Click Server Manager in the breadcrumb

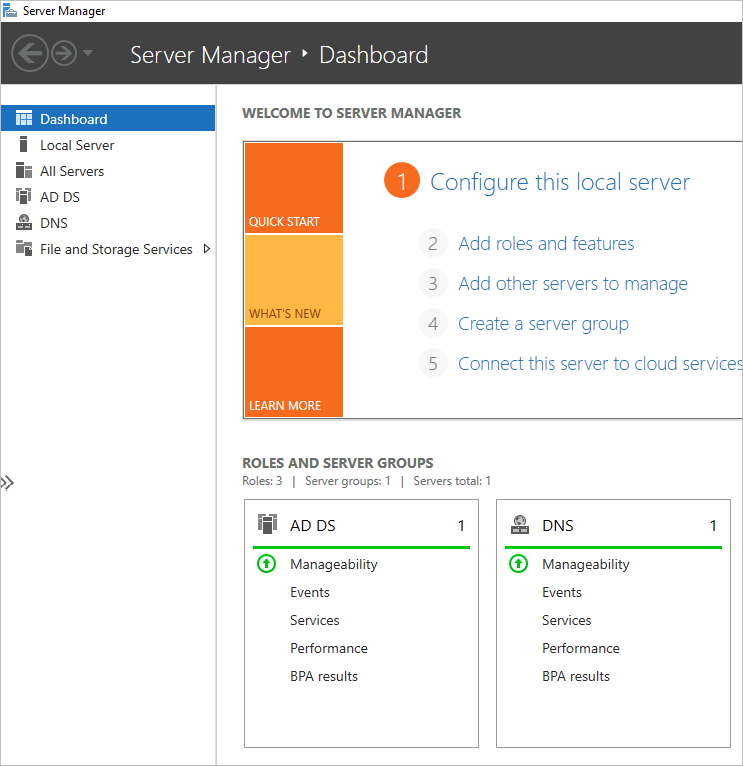click(211, 55)
